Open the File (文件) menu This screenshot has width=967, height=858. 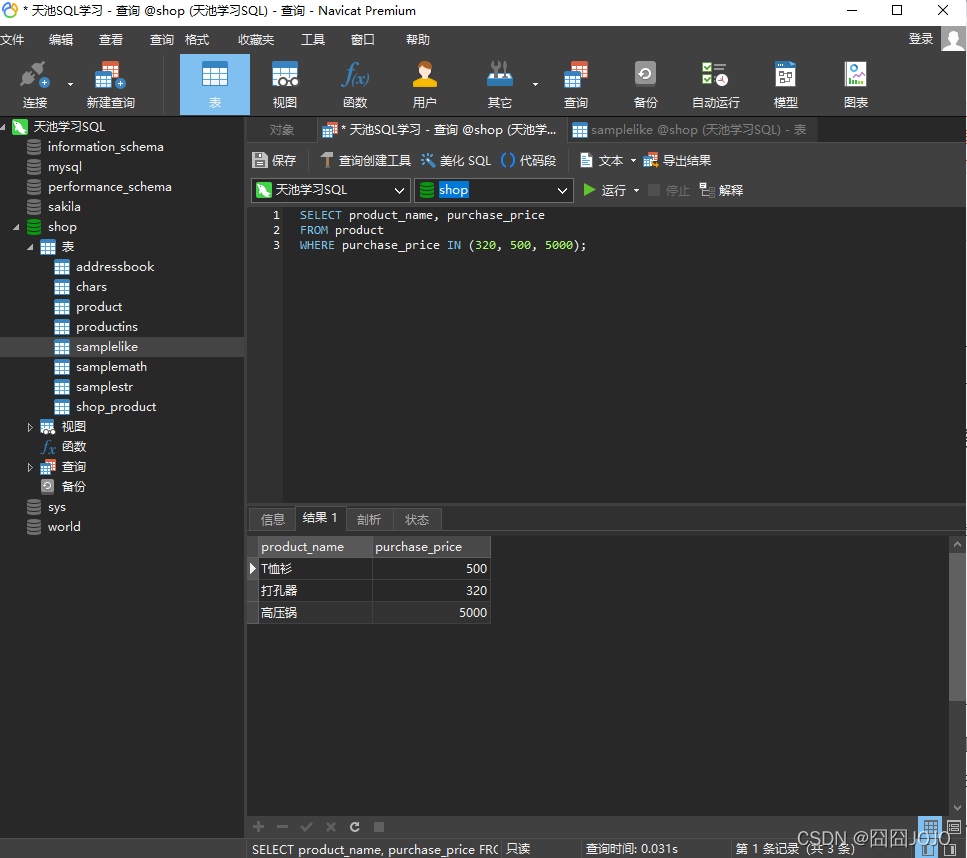(x=12, y=39)
